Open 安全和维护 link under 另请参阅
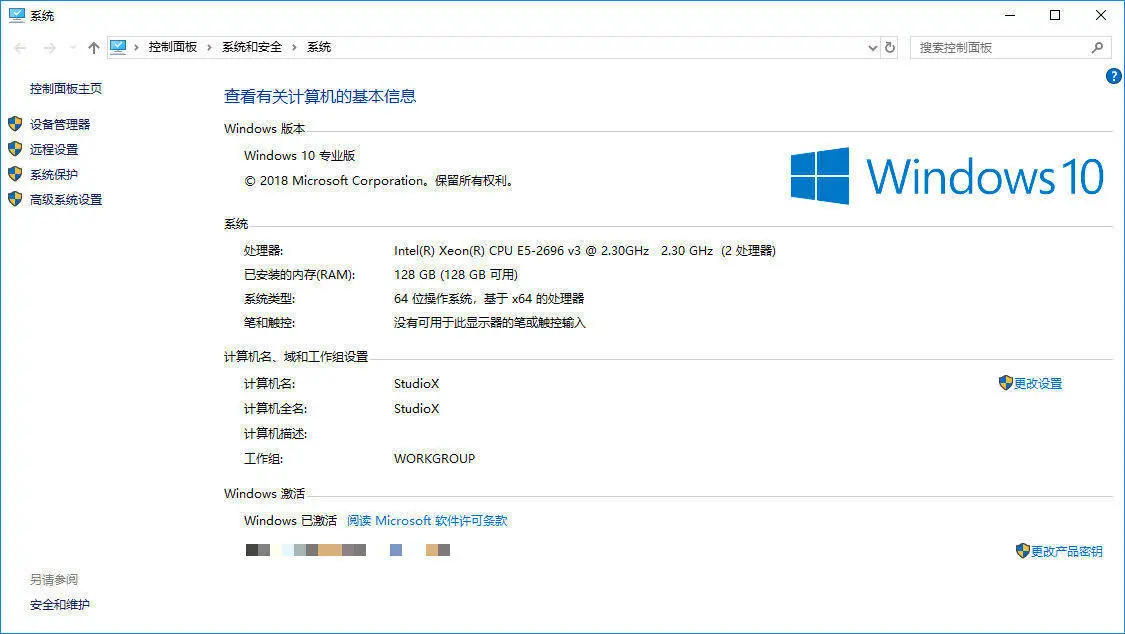Screen dimensions: 1125x634 click(60, 605)
